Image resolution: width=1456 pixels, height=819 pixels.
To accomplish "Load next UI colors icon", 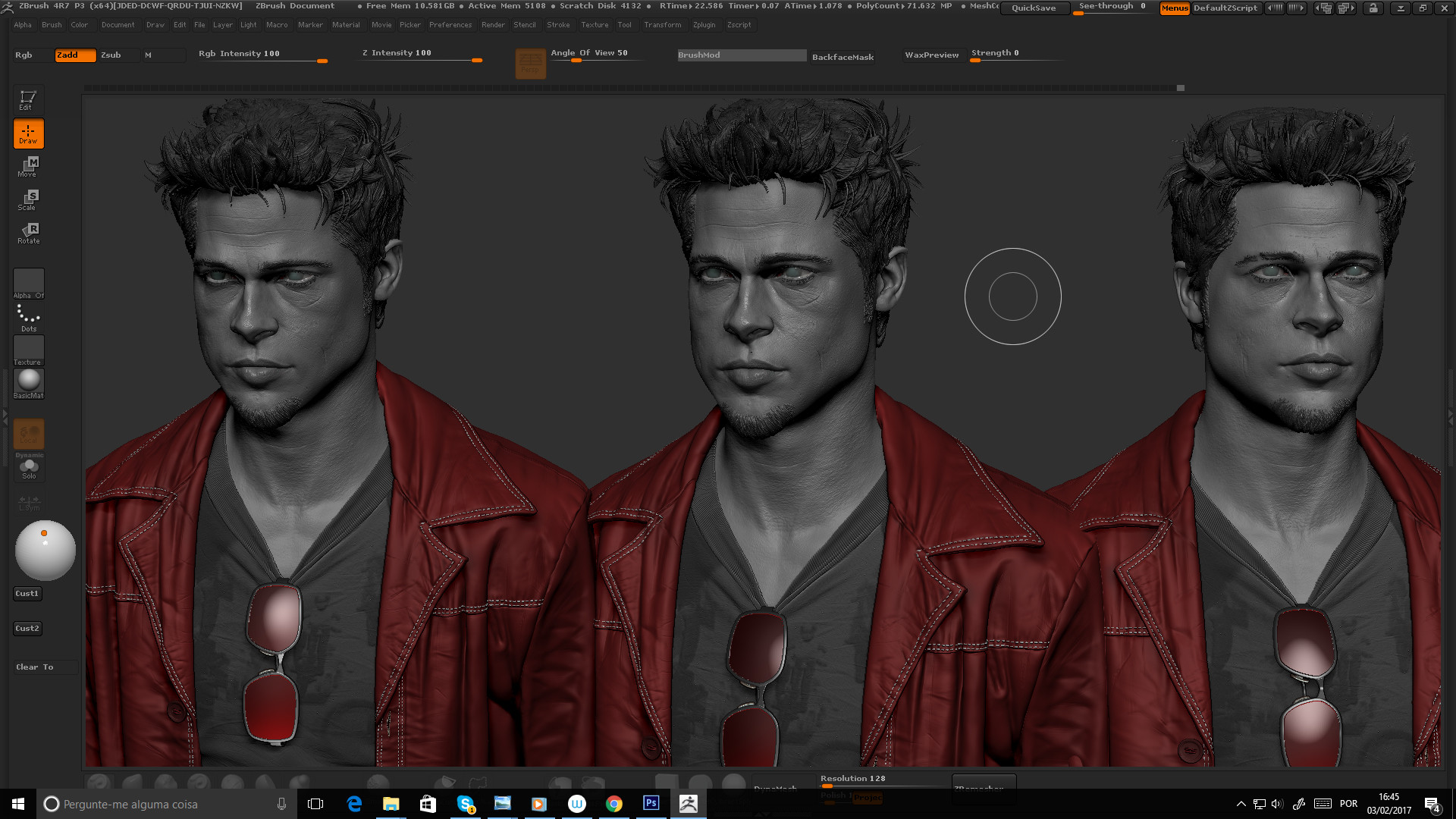I will 1297,8.
